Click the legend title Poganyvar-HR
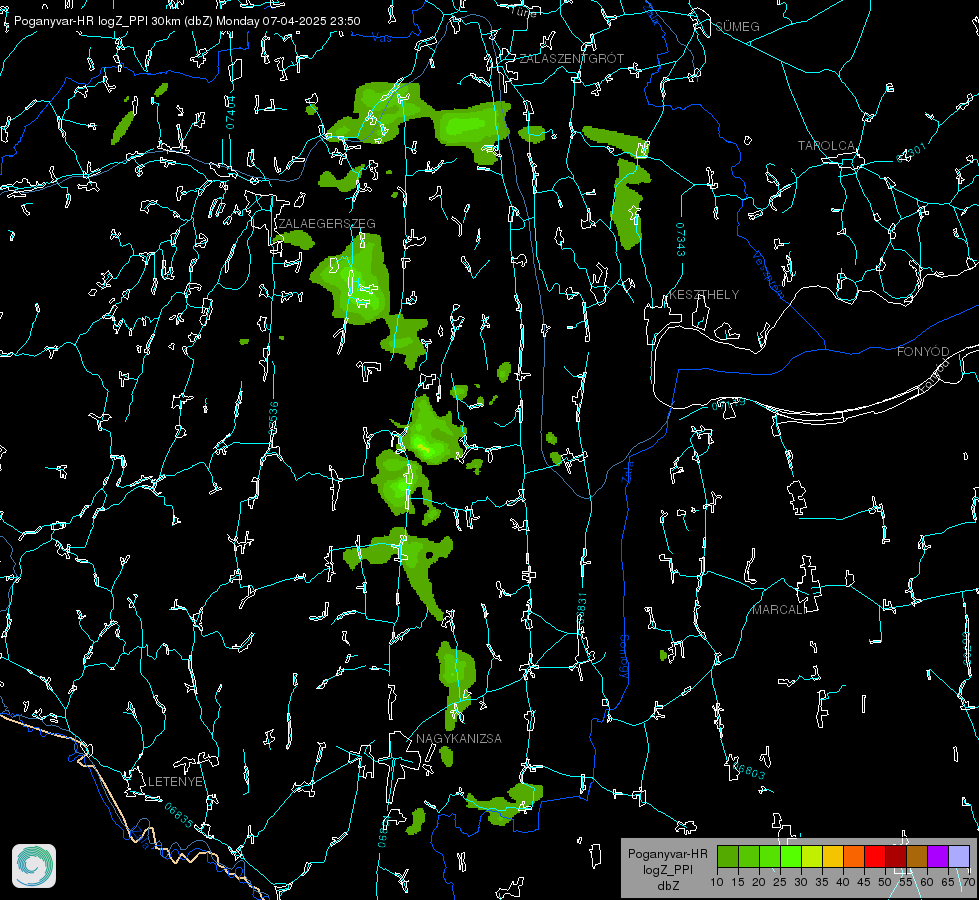 [x=667, y=854]
